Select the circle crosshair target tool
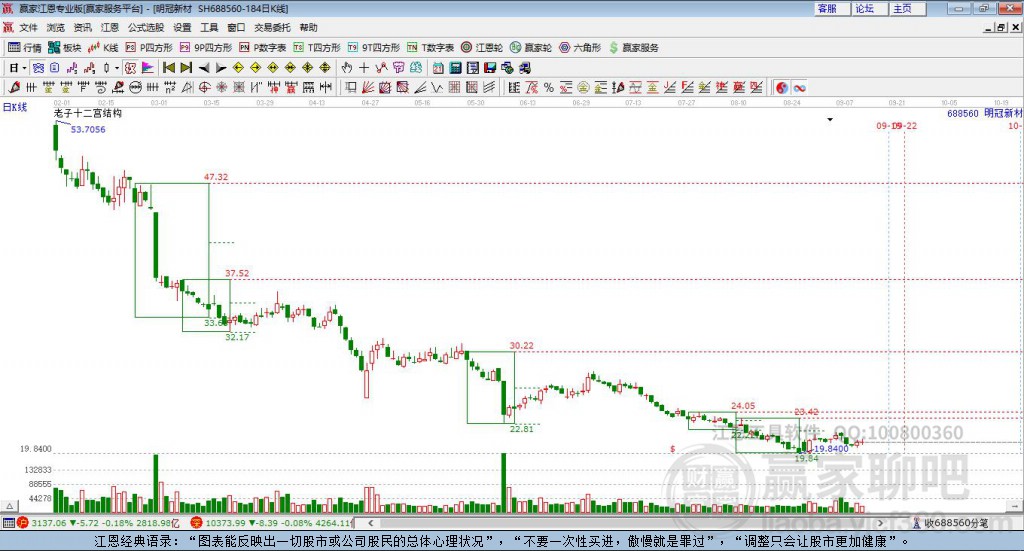Screen dimensions: 1024x551 pos(204,87)
